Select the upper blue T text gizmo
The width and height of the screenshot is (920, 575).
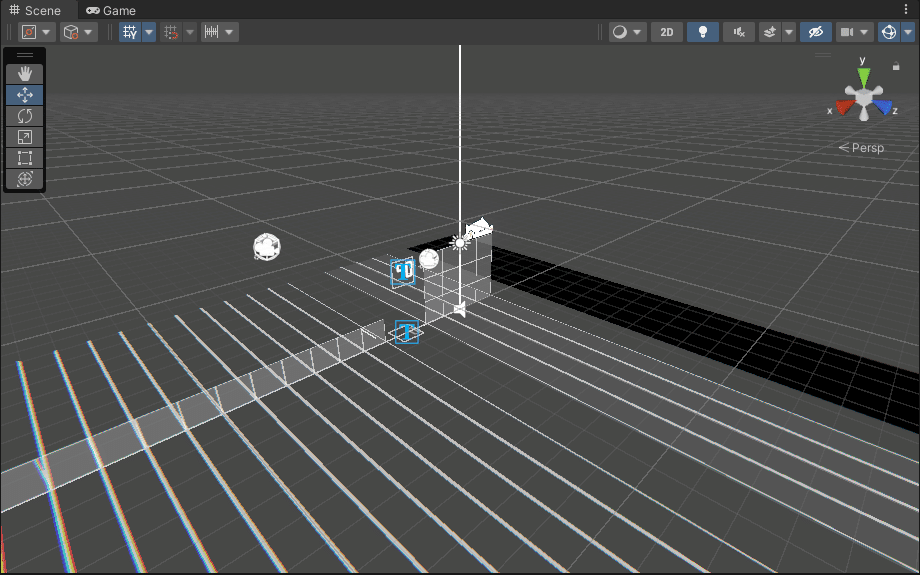[x=403, y=272]
